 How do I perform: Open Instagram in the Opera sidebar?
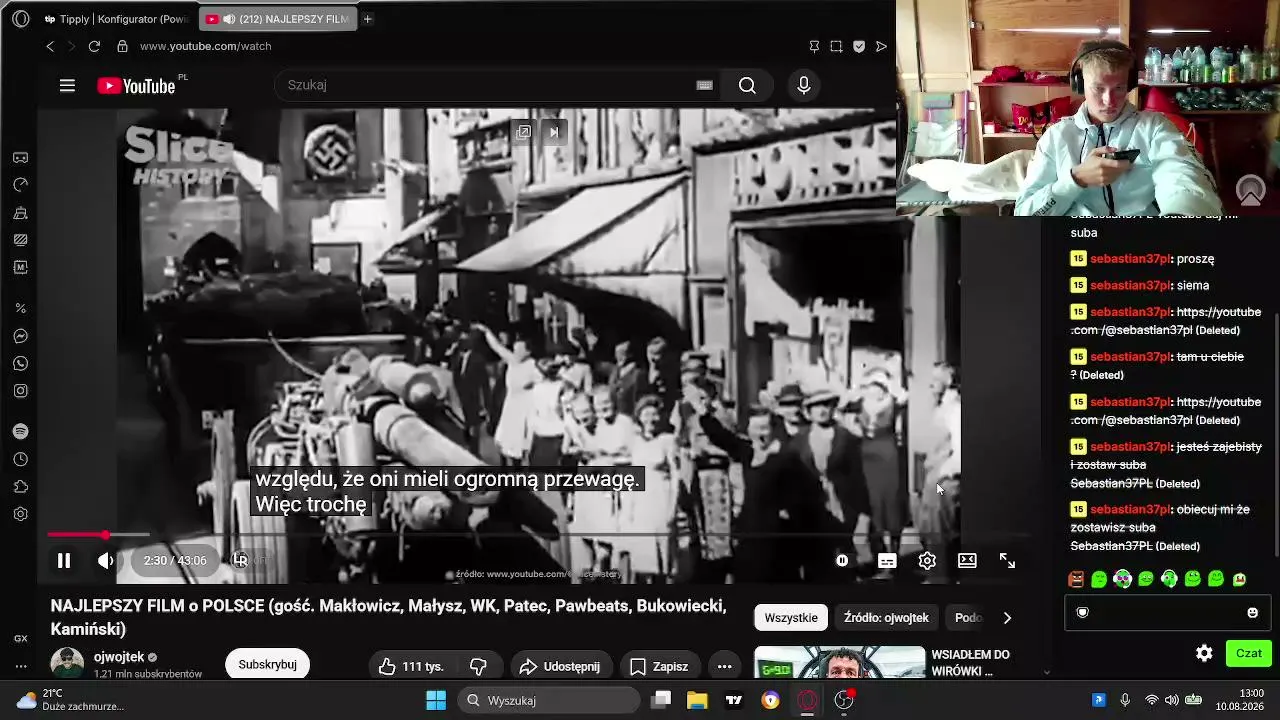(20, 391)
